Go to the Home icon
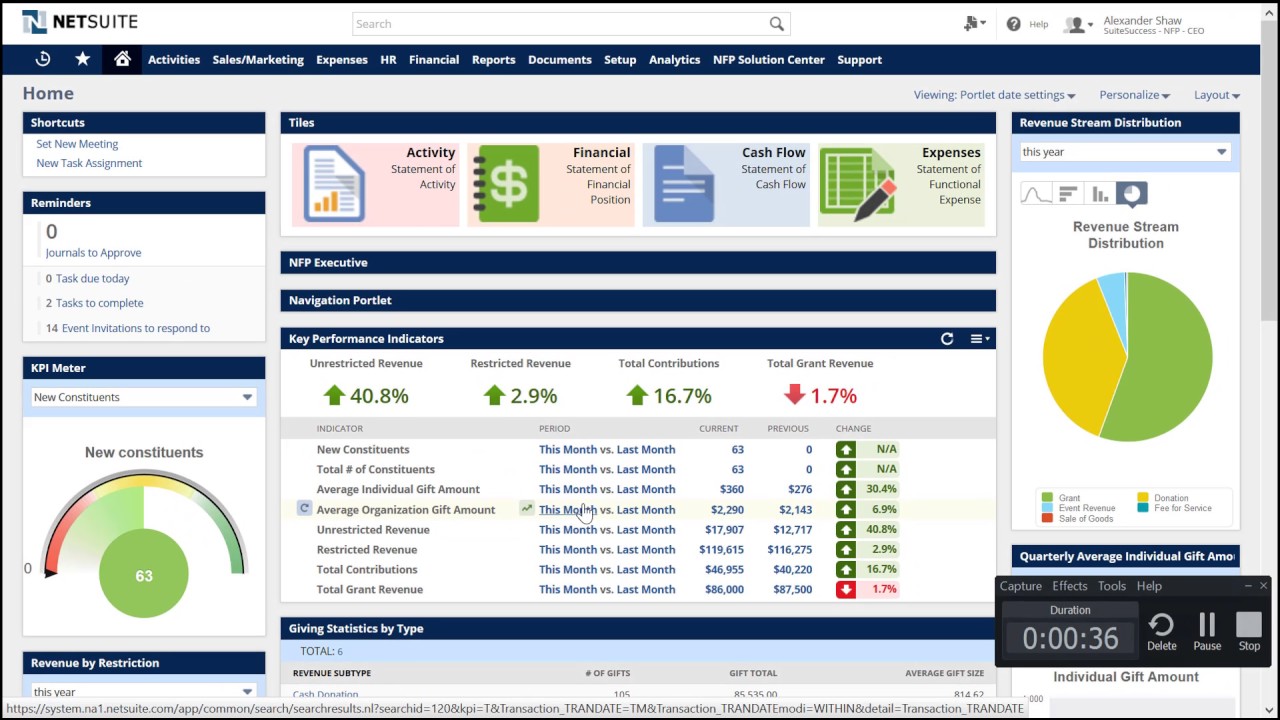This screenshot has height=720, width=1280. pos(122,59)
